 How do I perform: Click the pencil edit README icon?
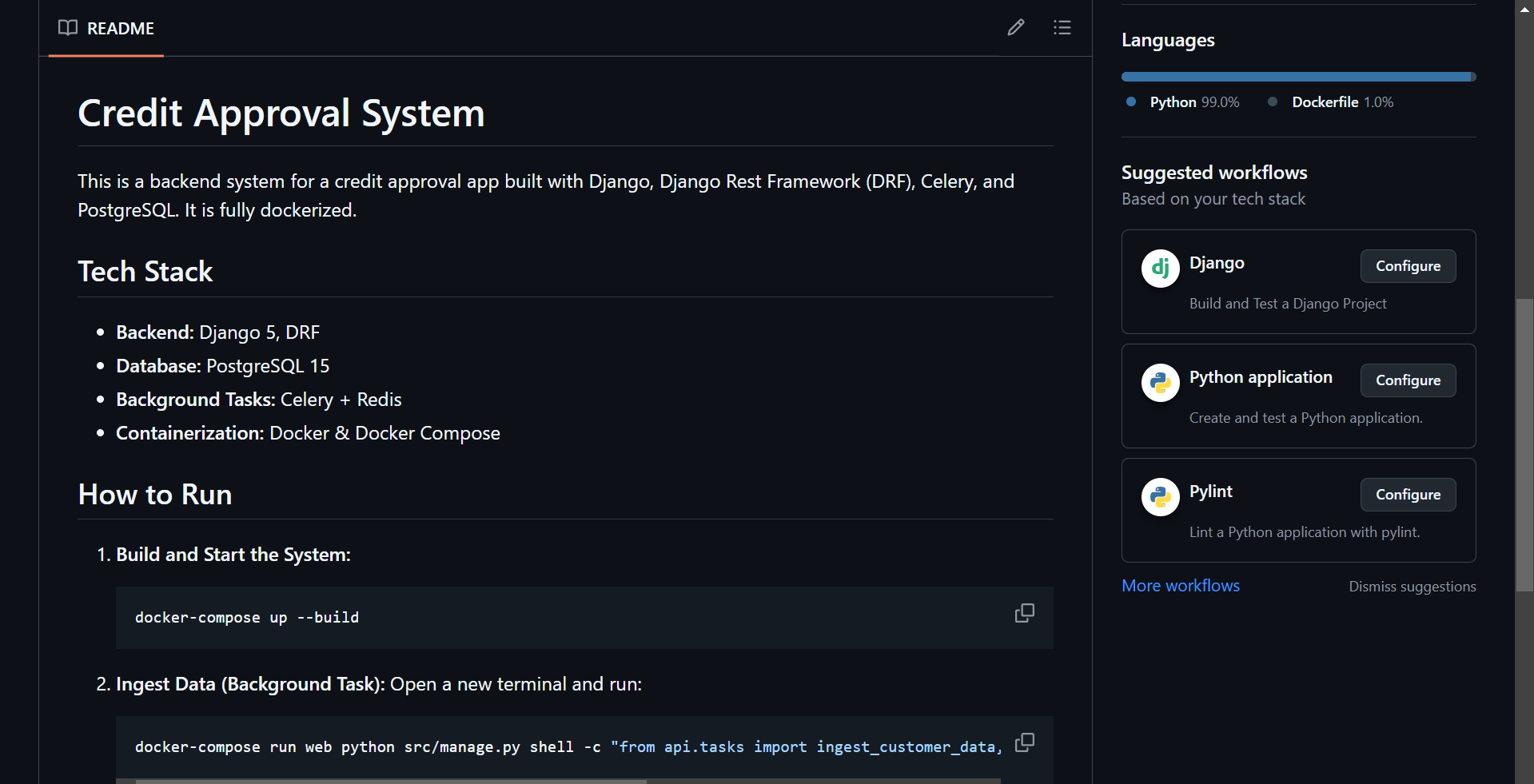(1015, 28)
